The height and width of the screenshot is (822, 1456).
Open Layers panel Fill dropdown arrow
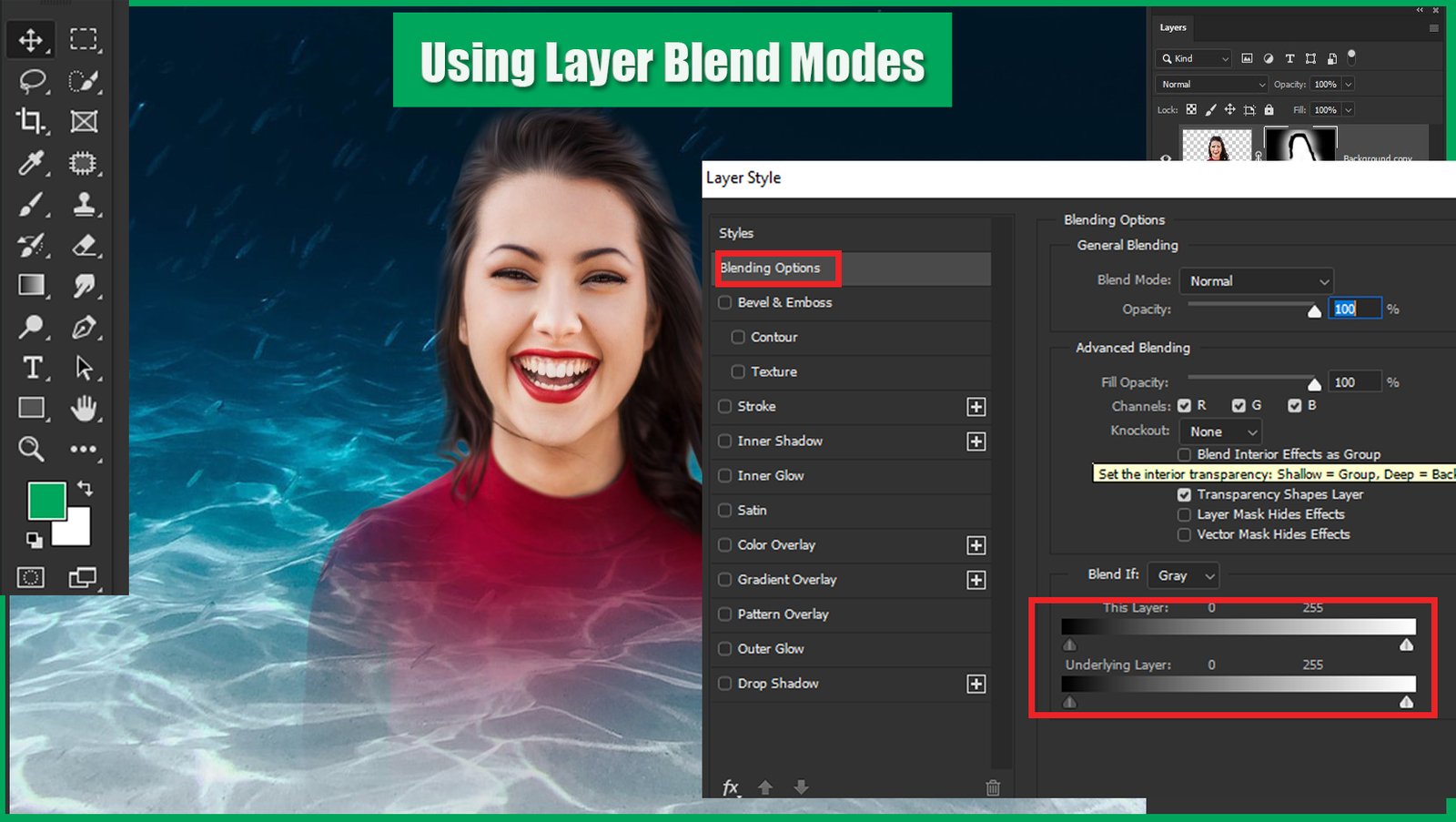(1349, 109)
